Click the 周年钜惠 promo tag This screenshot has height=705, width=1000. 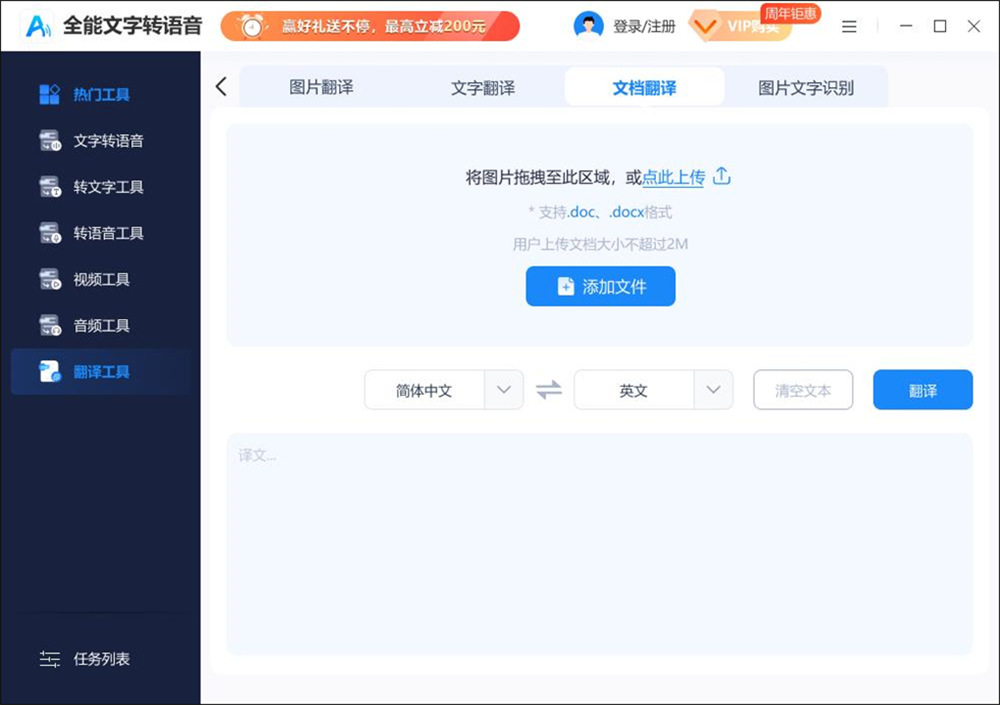791,13
